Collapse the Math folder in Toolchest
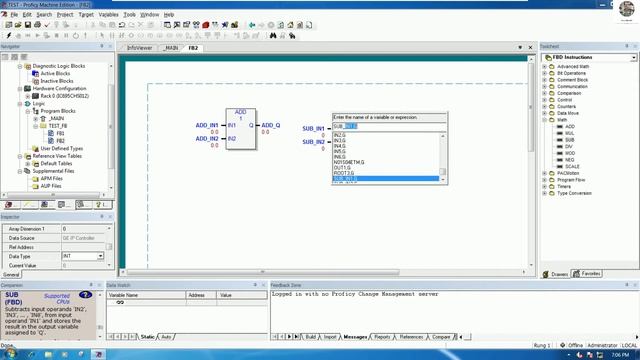This screenshot has width=640, height=360. (544, 120)
